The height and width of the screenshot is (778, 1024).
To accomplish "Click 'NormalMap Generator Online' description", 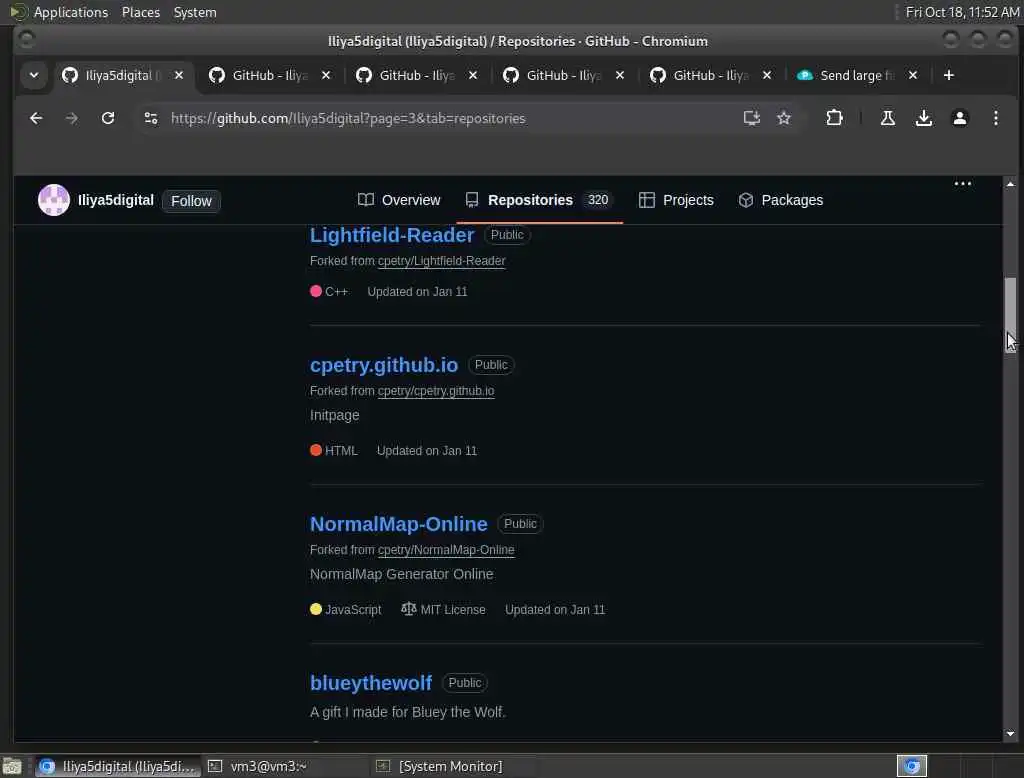I will pyautogui.click(x=402, y=574).
